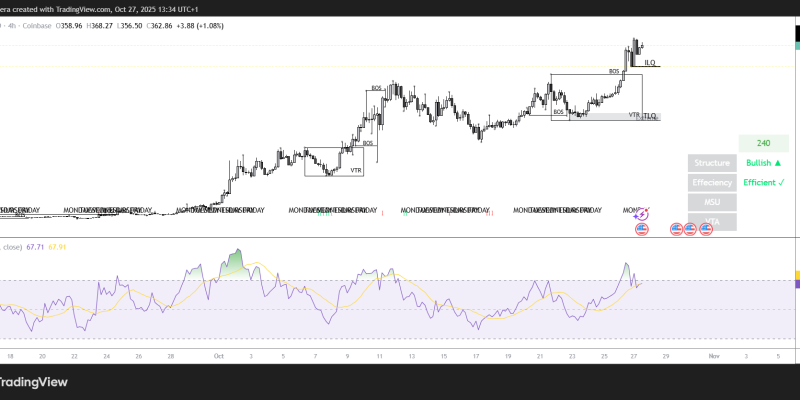The image size is (800, 400).
Task: Click the VTA row in indicator table
Action: click(712, 221)
